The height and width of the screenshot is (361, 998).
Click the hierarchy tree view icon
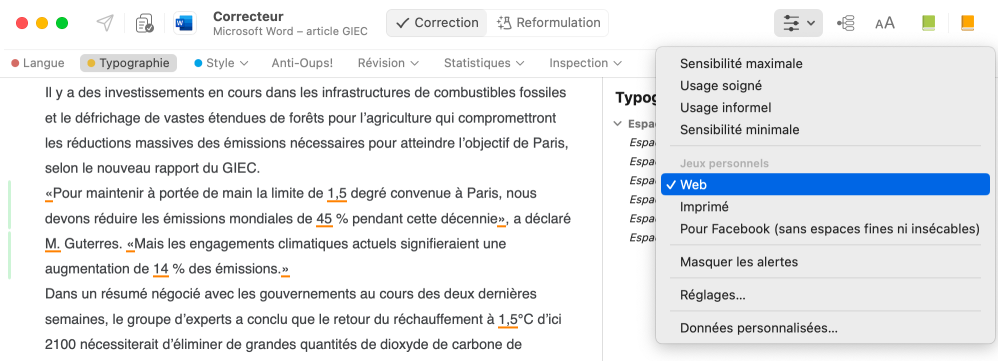(845, 24)
